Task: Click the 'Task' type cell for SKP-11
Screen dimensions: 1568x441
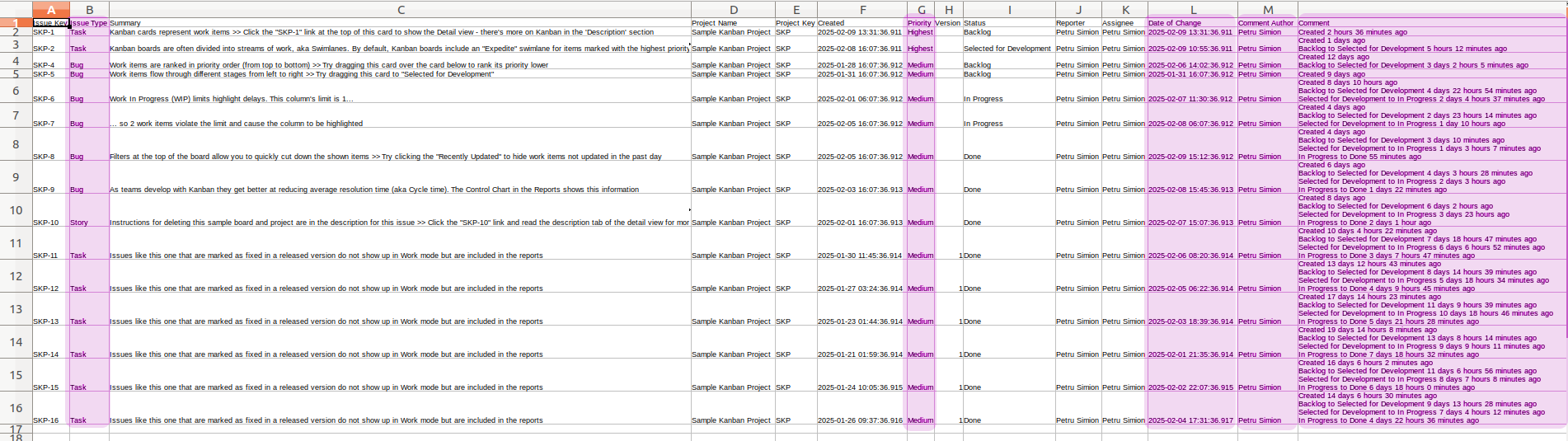Action: click(89, 243)
